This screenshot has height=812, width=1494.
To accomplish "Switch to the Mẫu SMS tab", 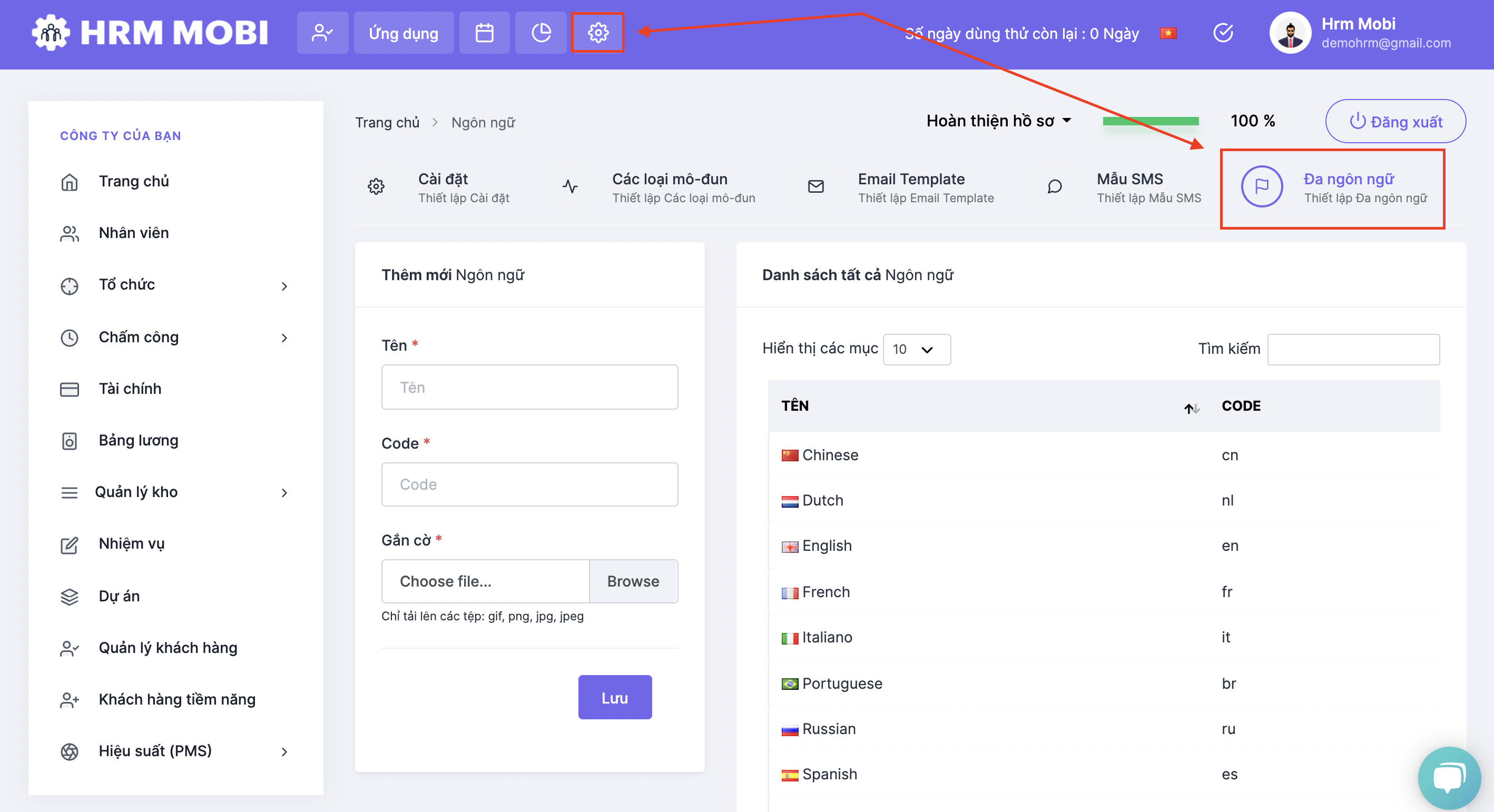I will pyautogui.click(x=1119, y=188).
